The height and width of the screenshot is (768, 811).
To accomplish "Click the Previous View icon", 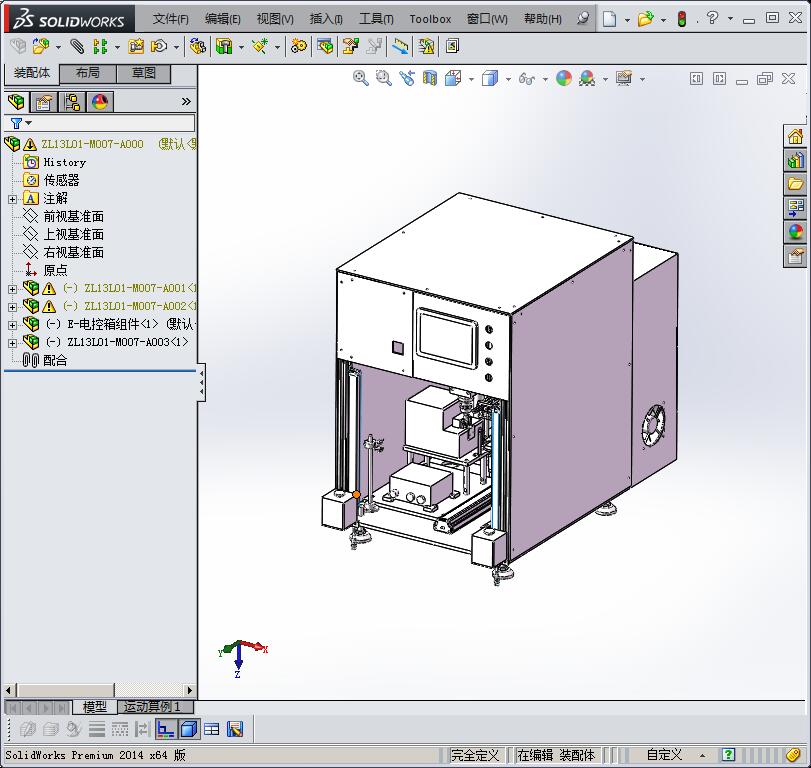I will [x=407, y=79].
